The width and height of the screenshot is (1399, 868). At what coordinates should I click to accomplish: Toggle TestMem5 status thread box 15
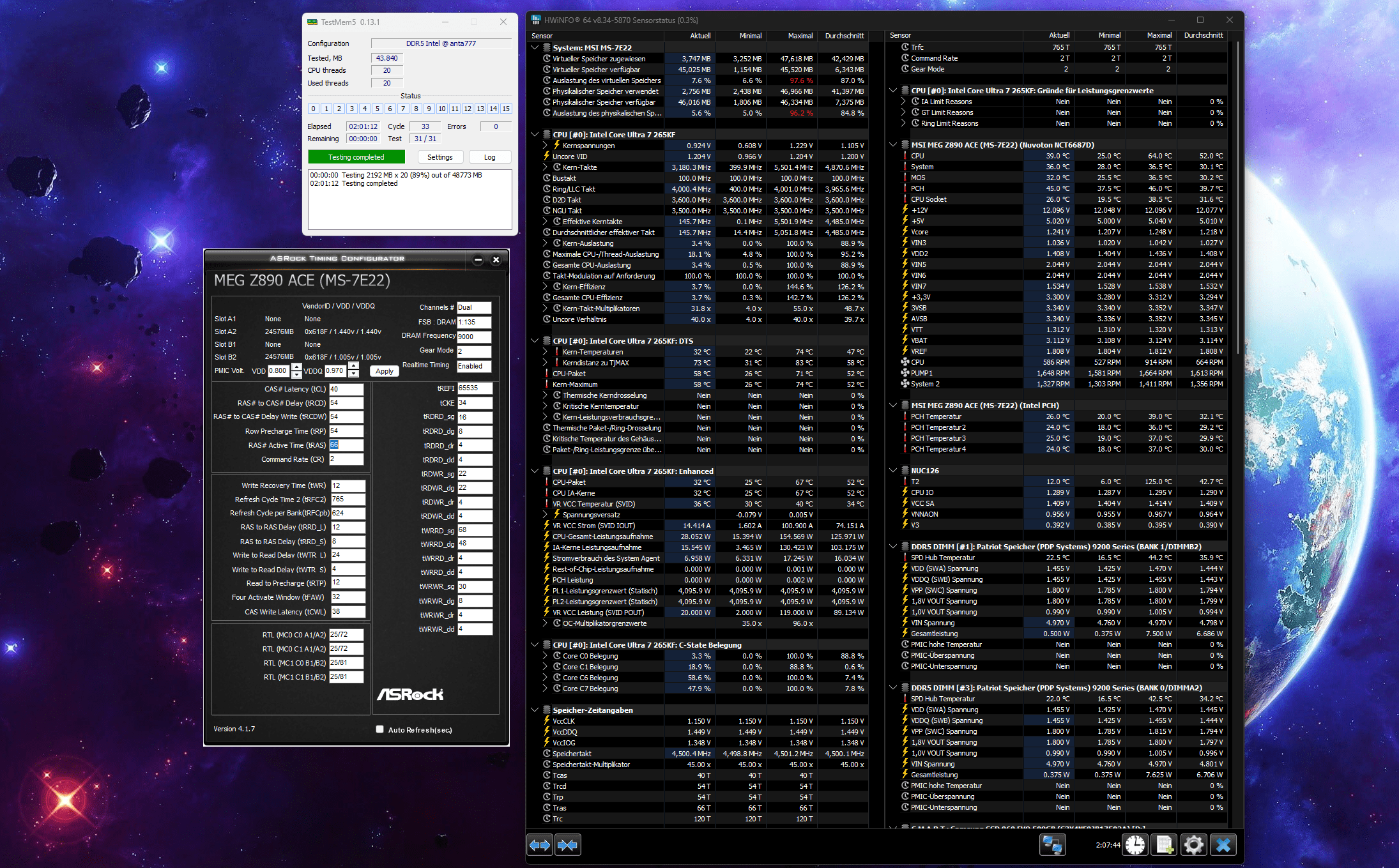point(506,109)
